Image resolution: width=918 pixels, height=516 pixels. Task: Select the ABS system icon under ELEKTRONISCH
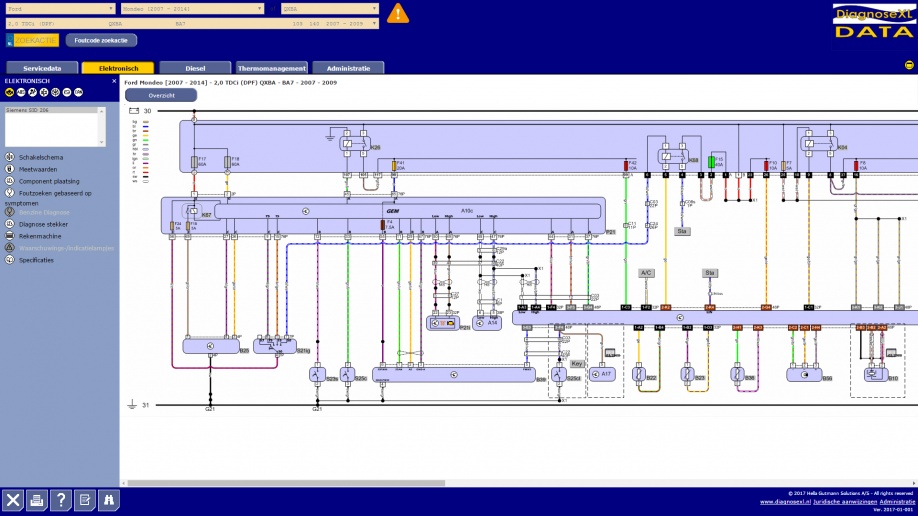[21, 91]
